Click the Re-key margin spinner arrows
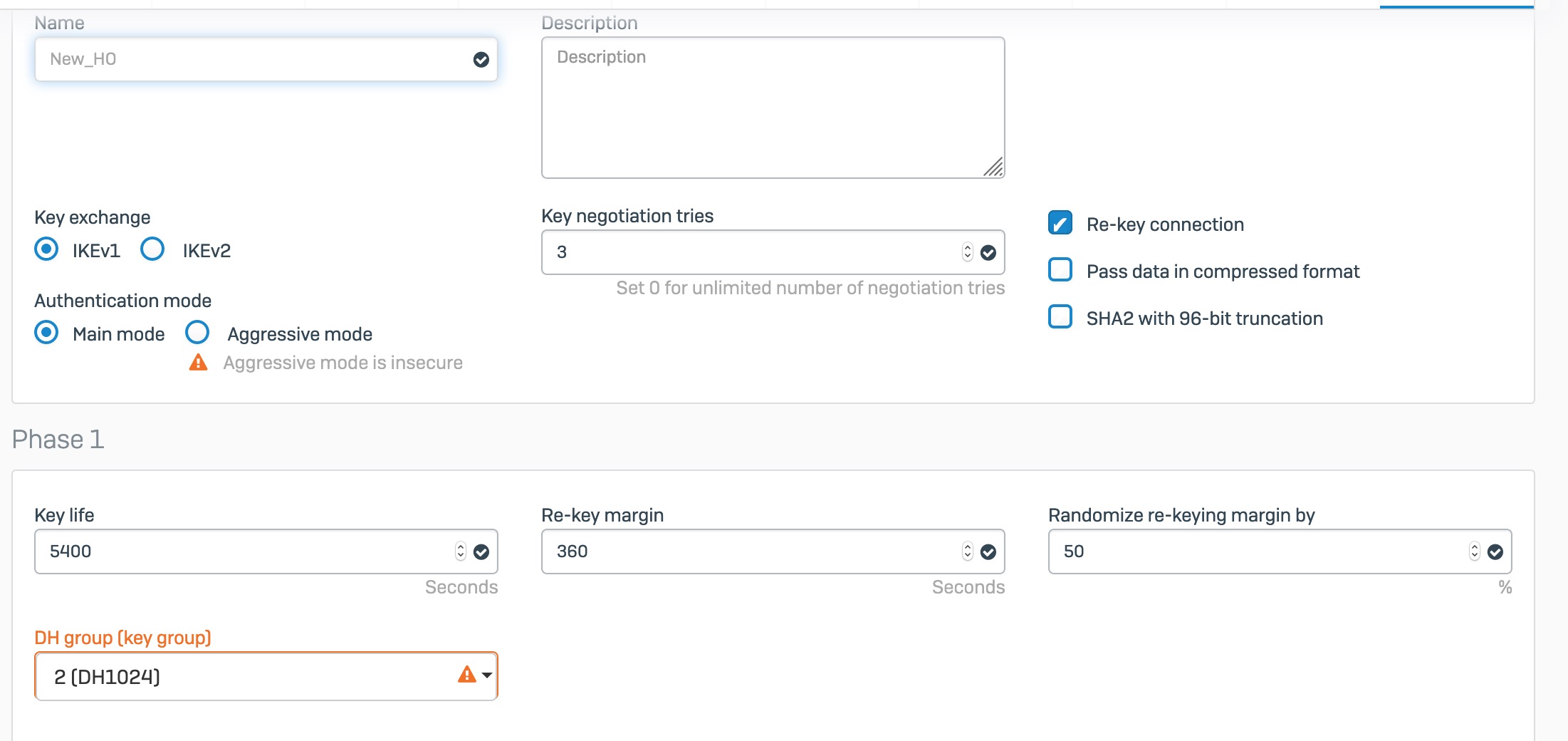This screenshot has height=741, width=1568. 967,551
